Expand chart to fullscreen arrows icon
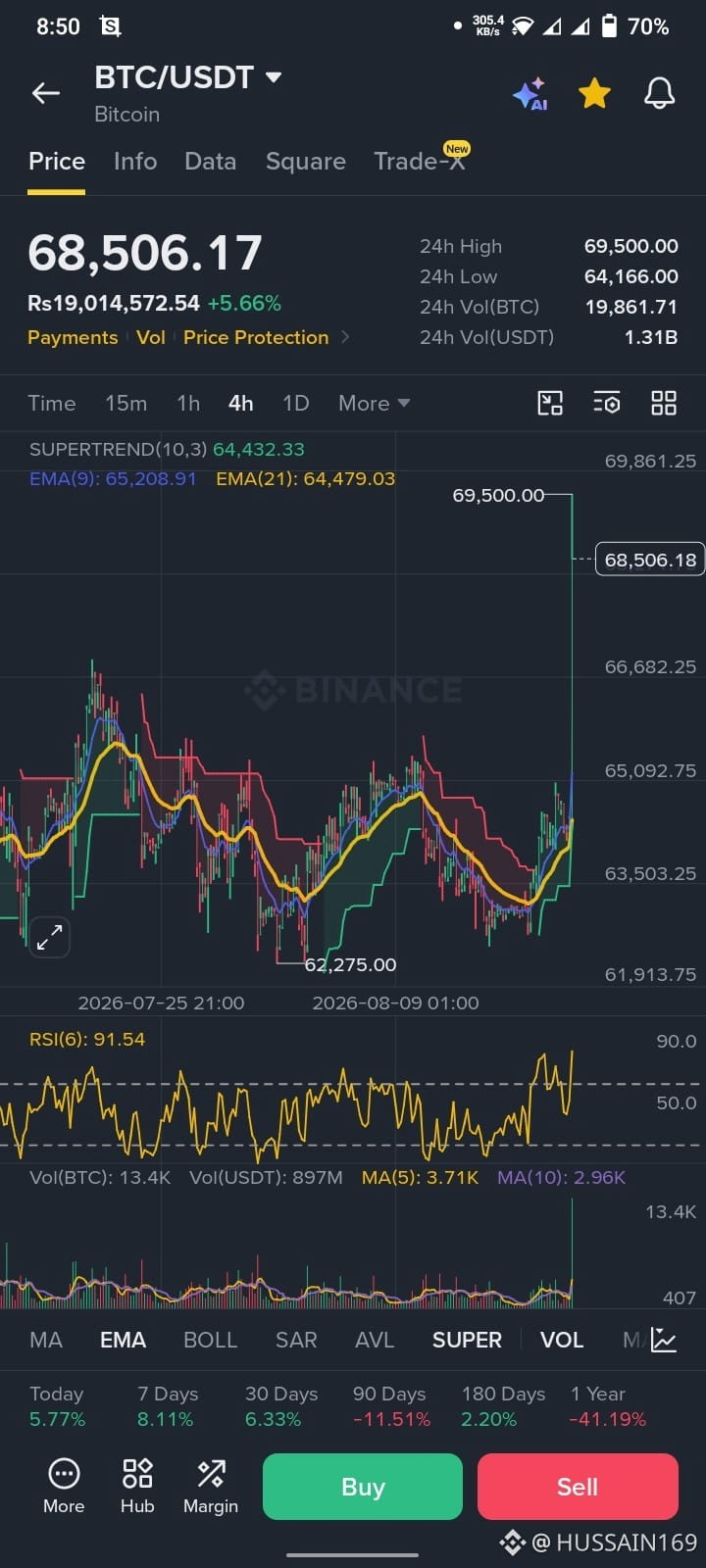The height and width of the screenshot is (1568, 706). (x=49, y=937)
